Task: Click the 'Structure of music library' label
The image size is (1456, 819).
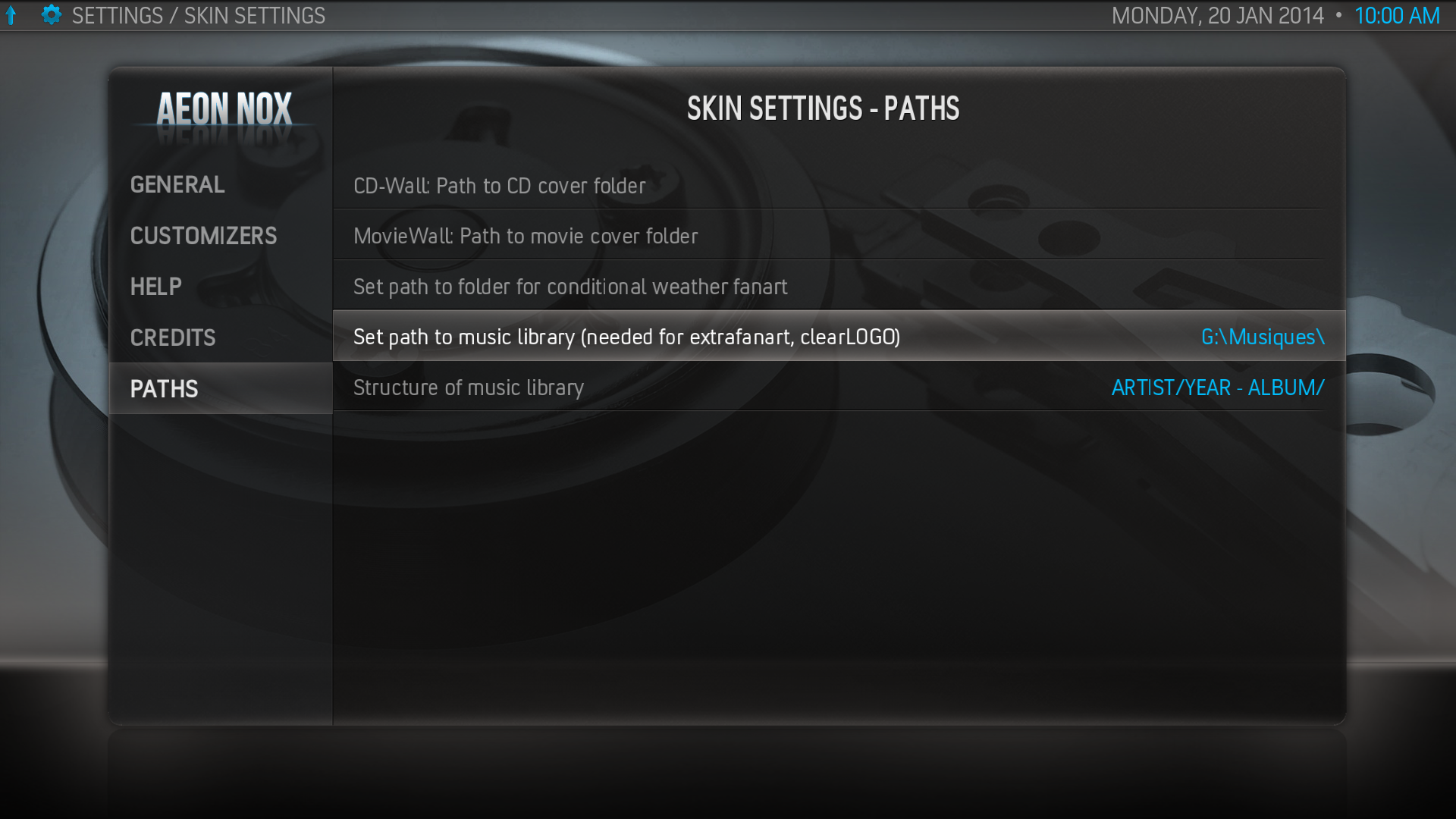Action: pyautogui.click(x=469, y=388)
